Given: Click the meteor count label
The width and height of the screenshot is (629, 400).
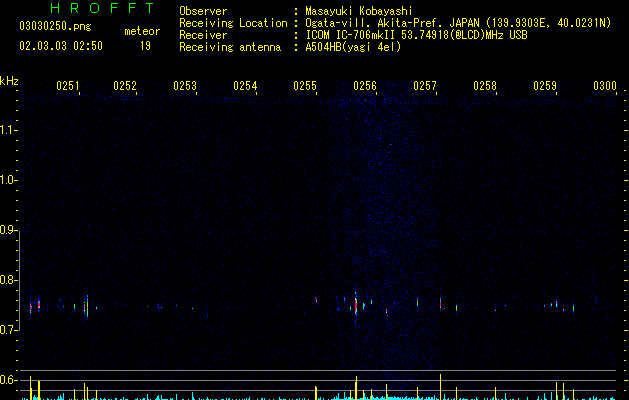Looking at the screenshot, I should click(x=142, y=31).
